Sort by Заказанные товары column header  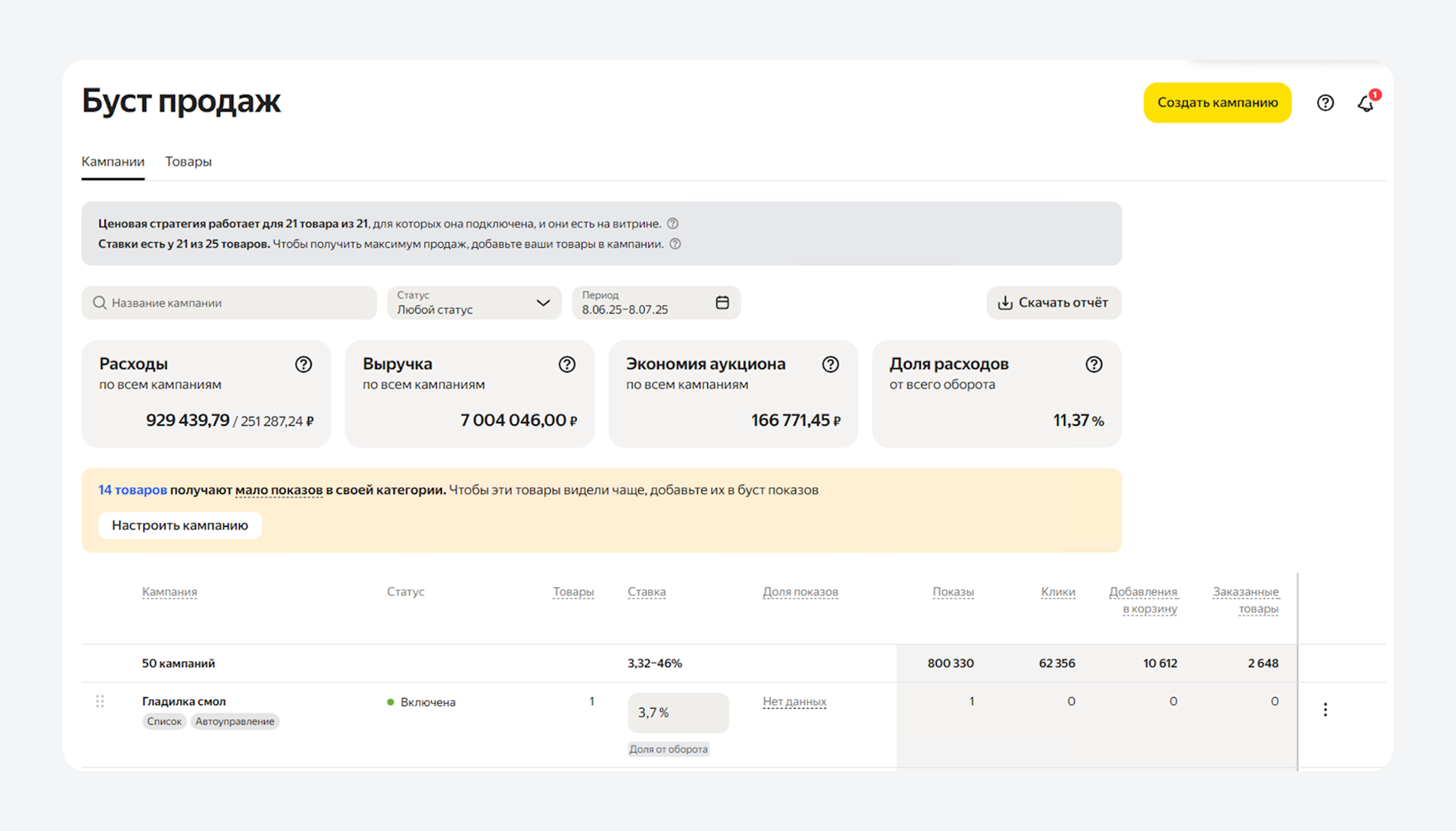(x=1246, y=601)
